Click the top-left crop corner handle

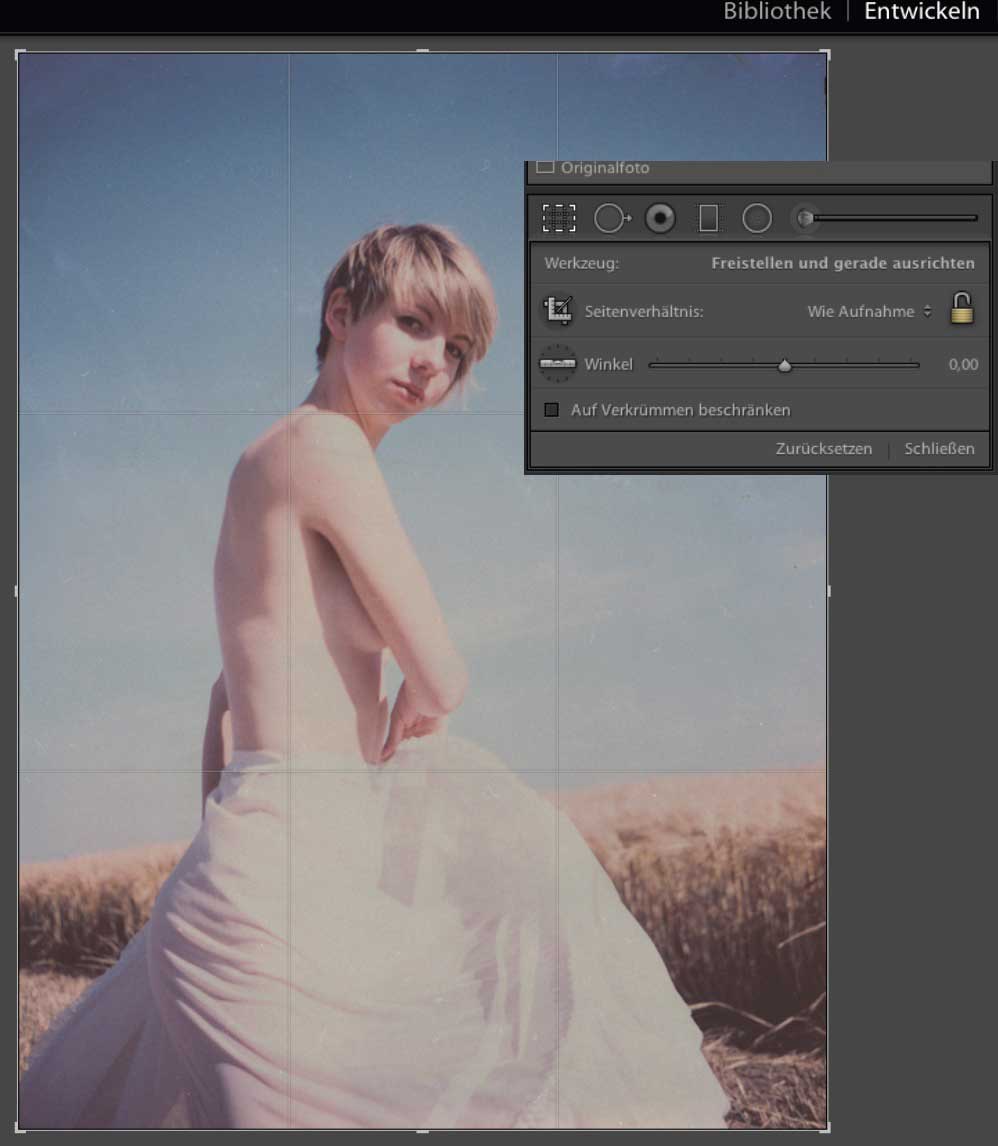pos(20,54)
